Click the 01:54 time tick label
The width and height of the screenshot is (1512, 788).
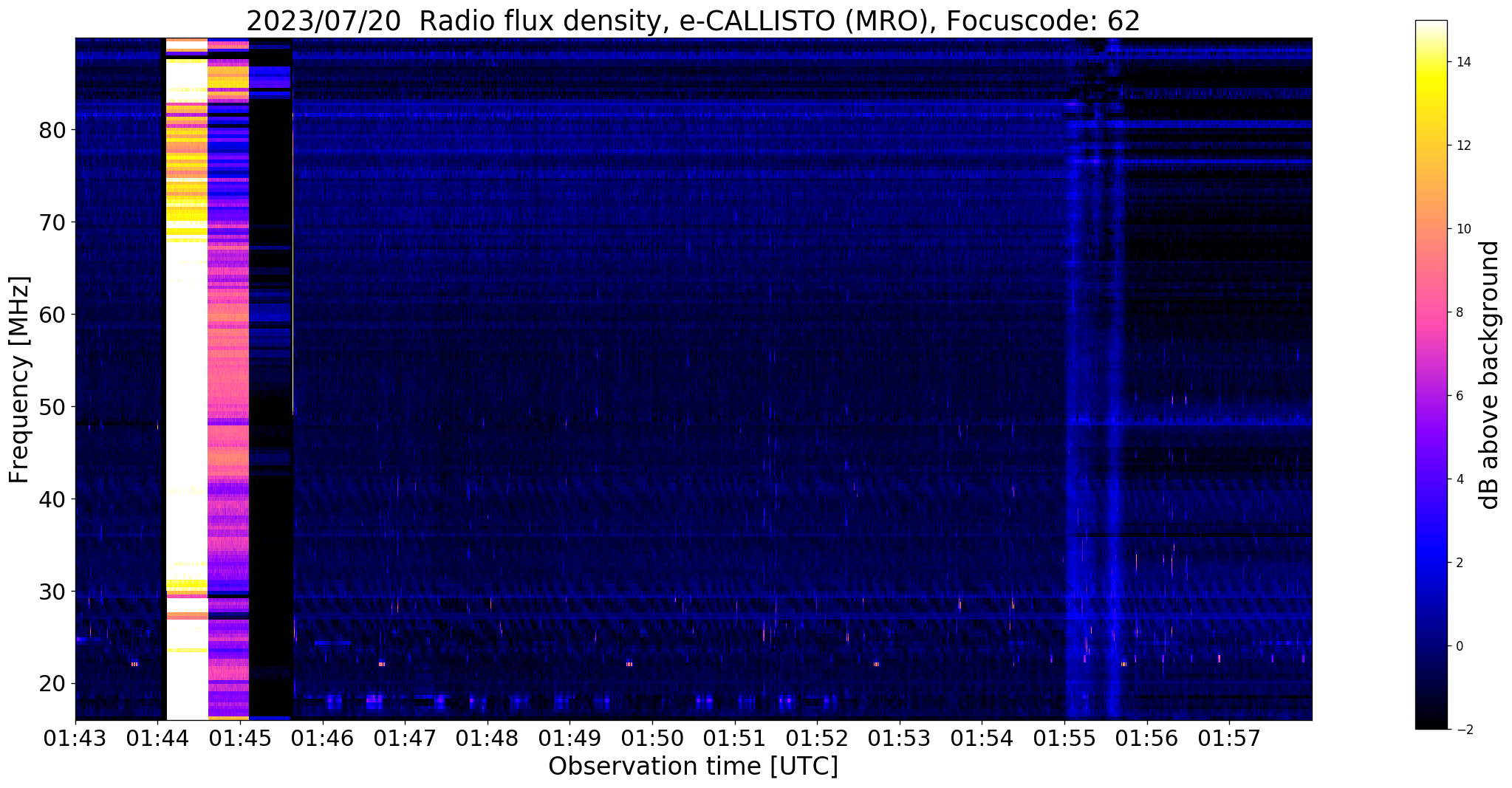click(982, 737)
